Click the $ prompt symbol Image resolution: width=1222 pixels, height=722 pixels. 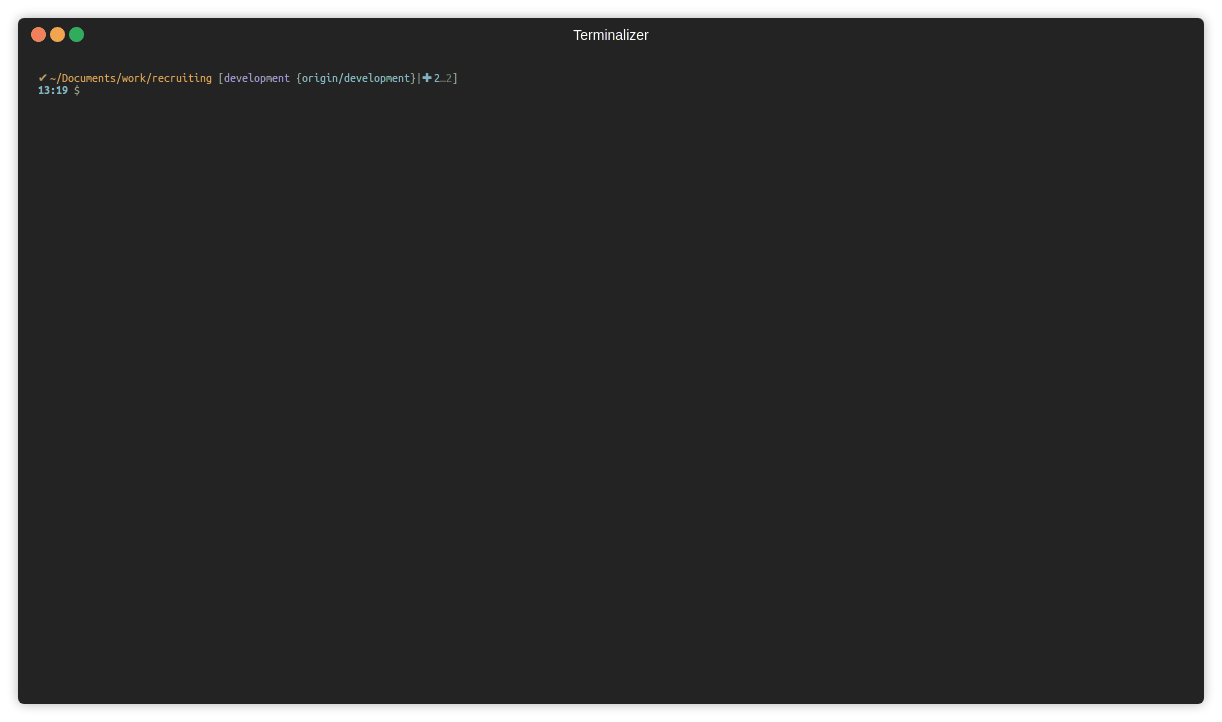point(77,90)
